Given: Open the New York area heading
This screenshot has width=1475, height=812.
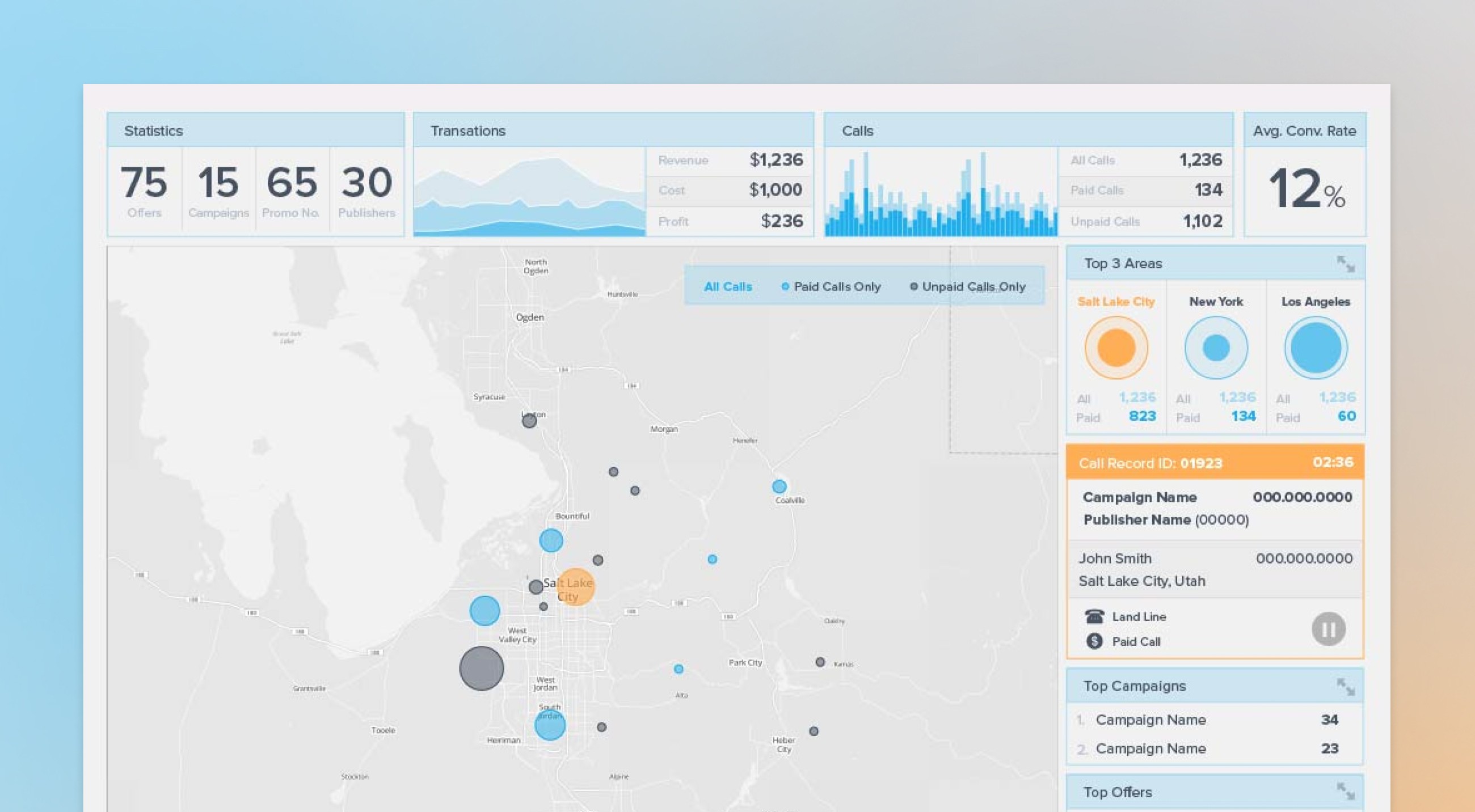Looking at the screenshot, I should [1216, 302].
